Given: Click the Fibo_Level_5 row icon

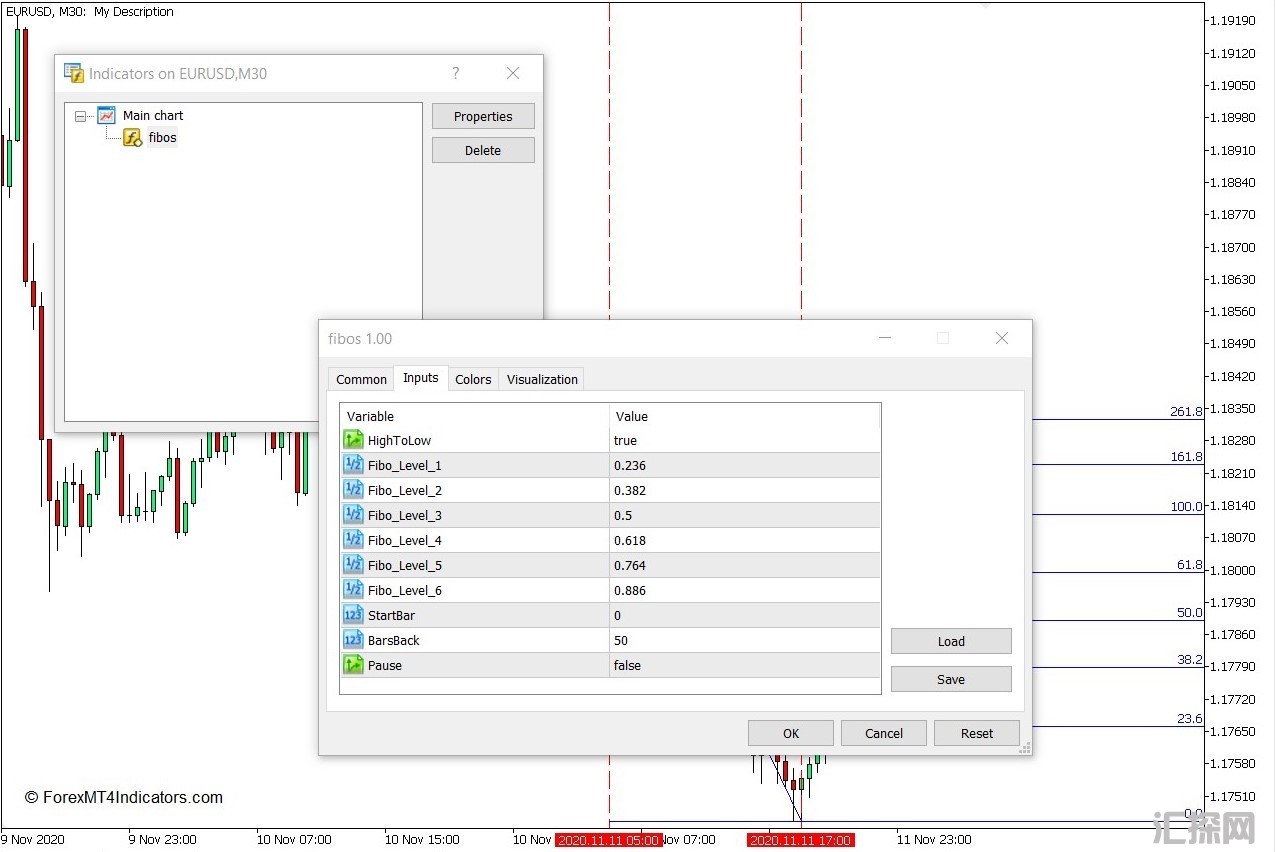Looking at the screenshot, I should (x=353, y=565).
